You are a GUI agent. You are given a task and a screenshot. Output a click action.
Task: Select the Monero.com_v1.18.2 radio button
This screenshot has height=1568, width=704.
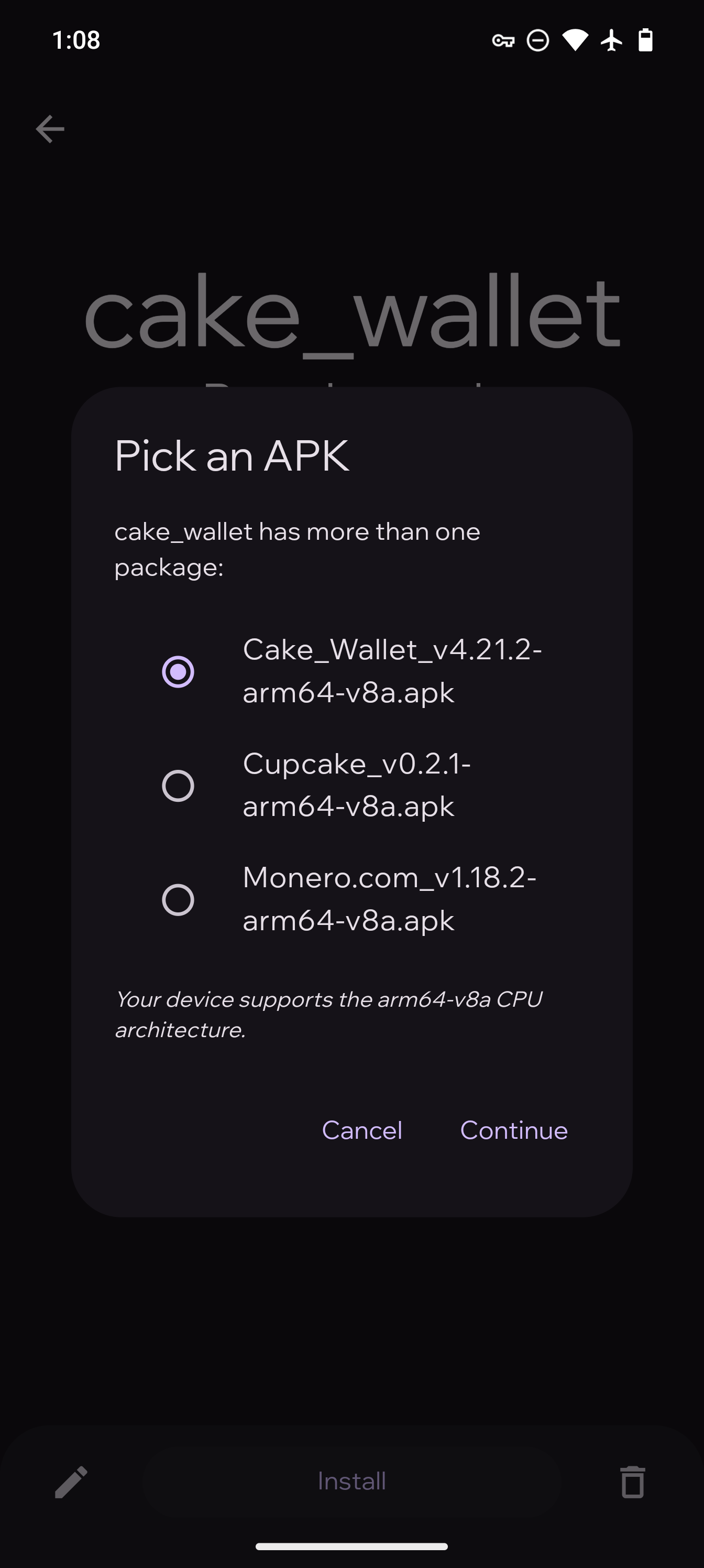click(x=178, y=899)
